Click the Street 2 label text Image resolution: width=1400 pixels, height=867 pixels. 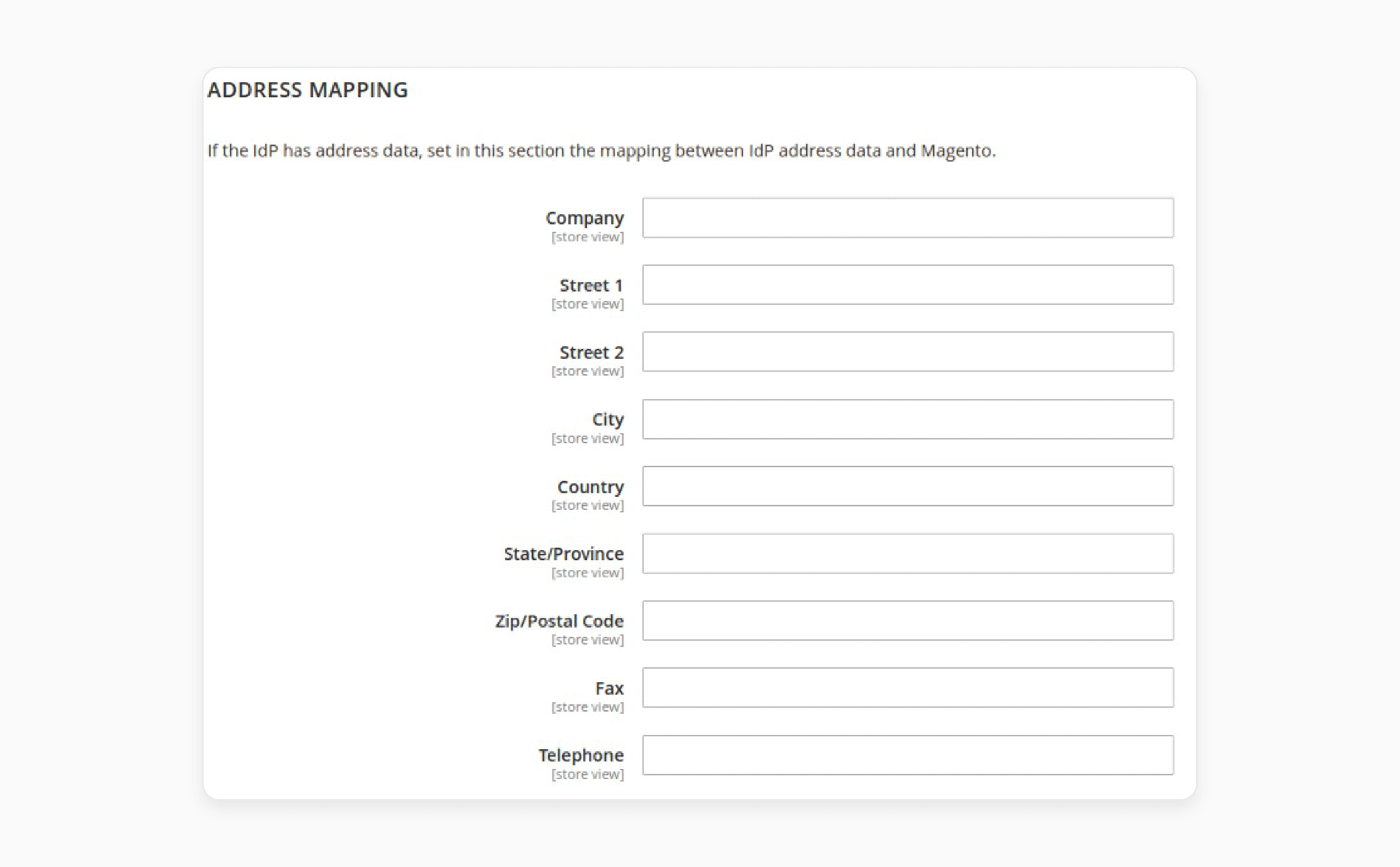click(591, 352)
